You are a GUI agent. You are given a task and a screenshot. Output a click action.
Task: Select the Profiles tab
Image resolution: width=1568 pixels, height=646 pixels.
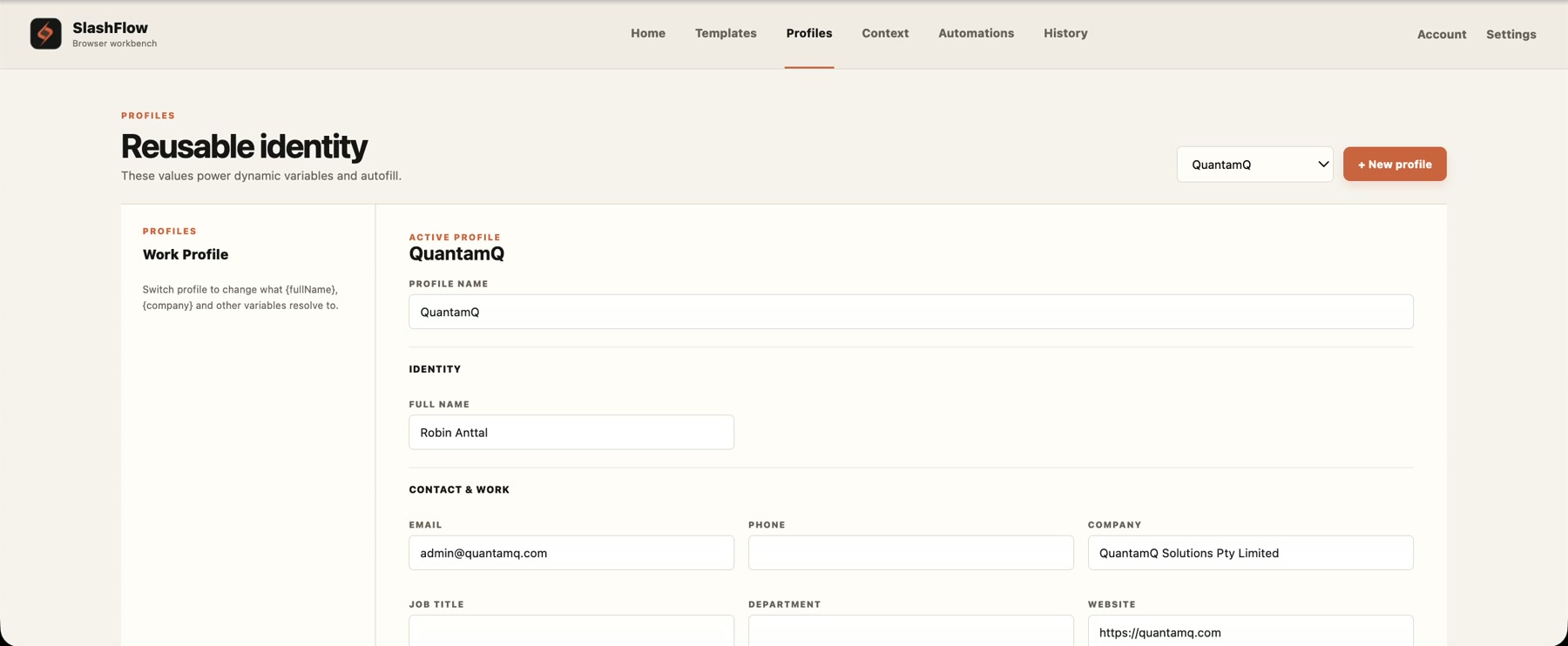tap(809, 33)
